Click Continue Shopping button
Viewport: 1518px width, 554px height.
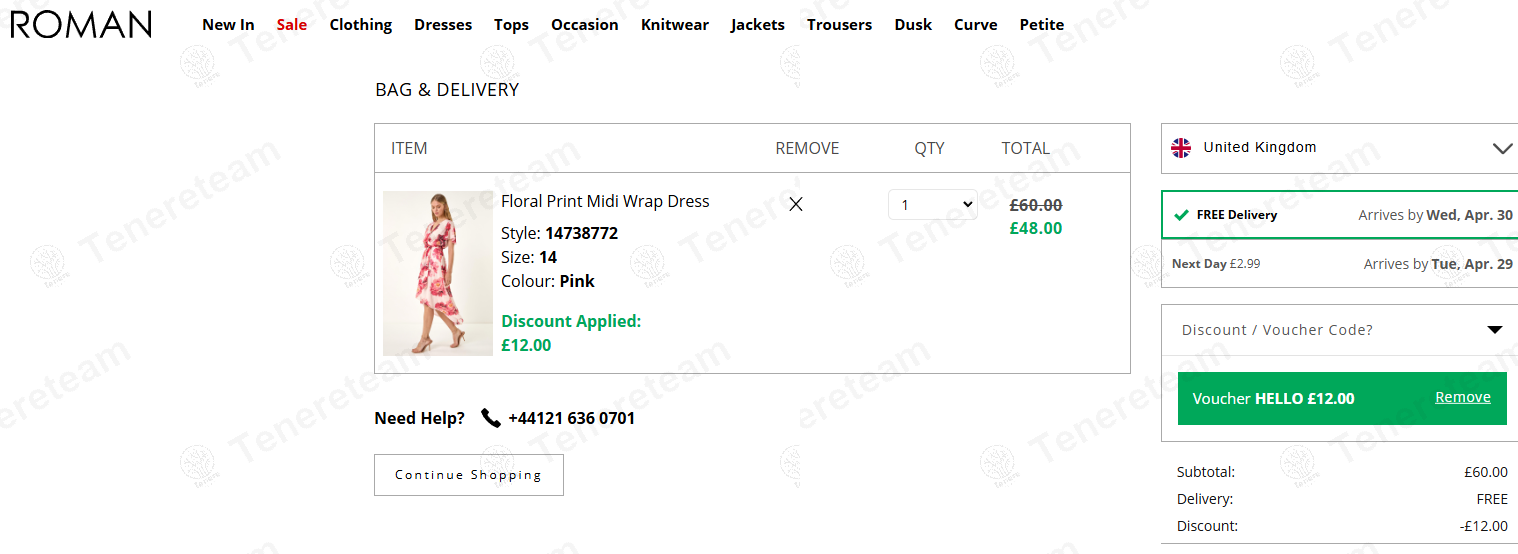pos(469,475)
